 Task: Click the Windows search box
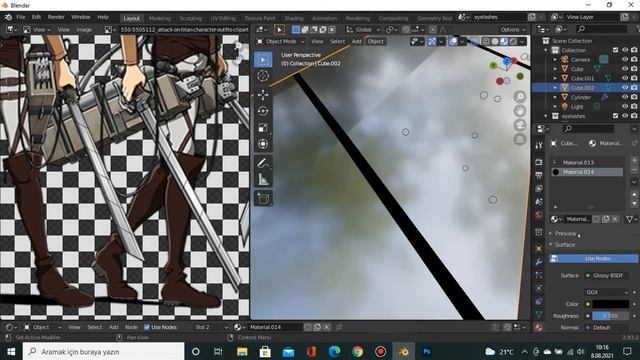coord(104,351)
